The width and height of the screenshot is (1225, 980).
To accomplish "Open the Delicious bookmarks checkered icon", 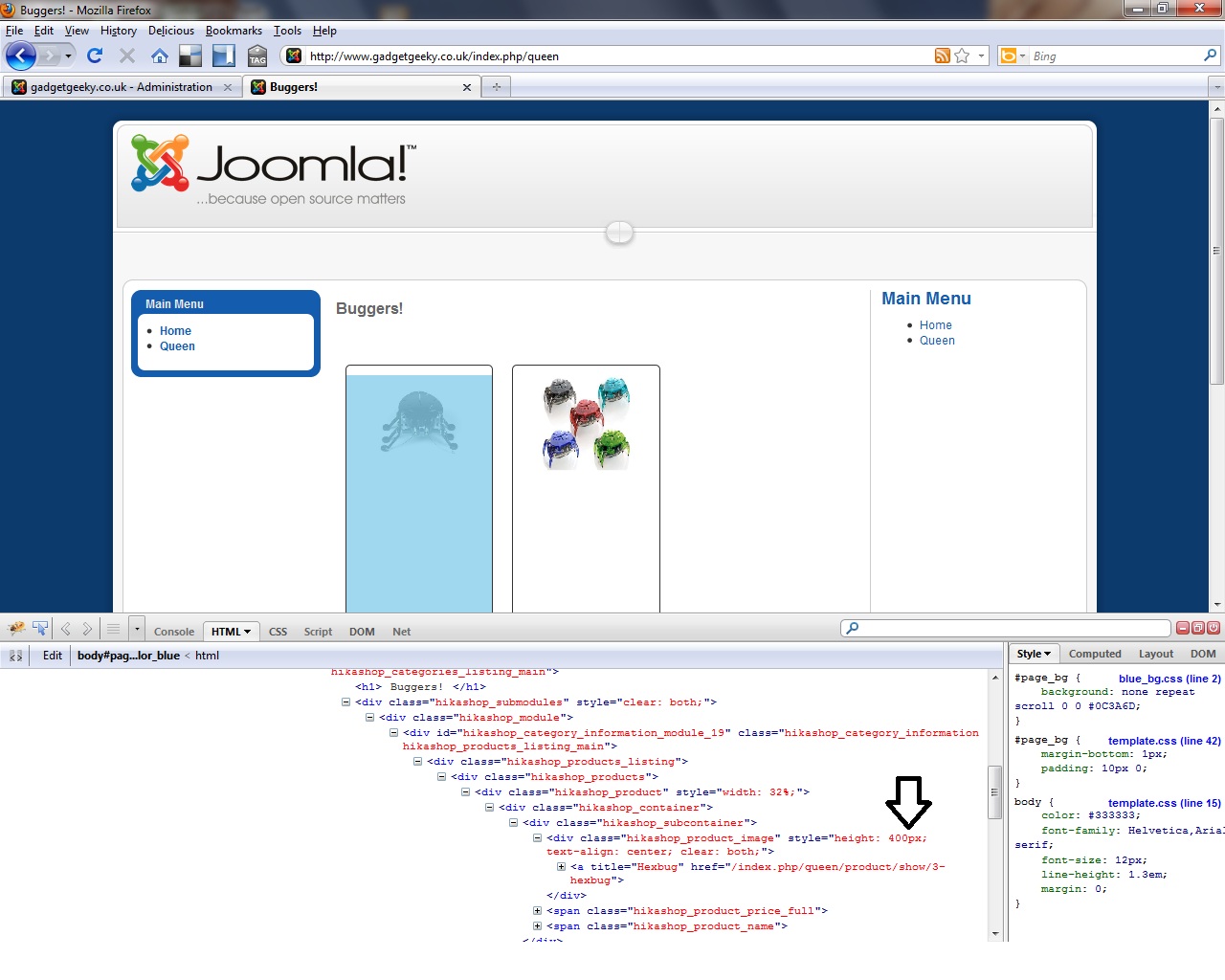I will tap(190, 56).
